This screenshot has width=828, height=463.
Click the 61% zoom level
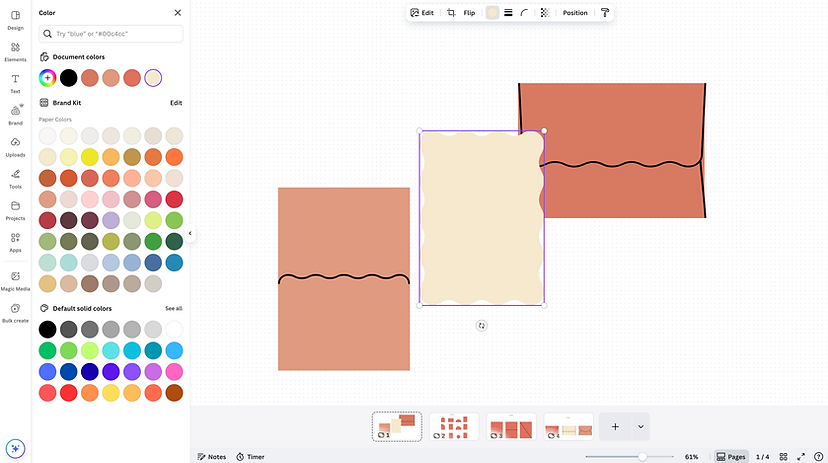tap(691, 457)
